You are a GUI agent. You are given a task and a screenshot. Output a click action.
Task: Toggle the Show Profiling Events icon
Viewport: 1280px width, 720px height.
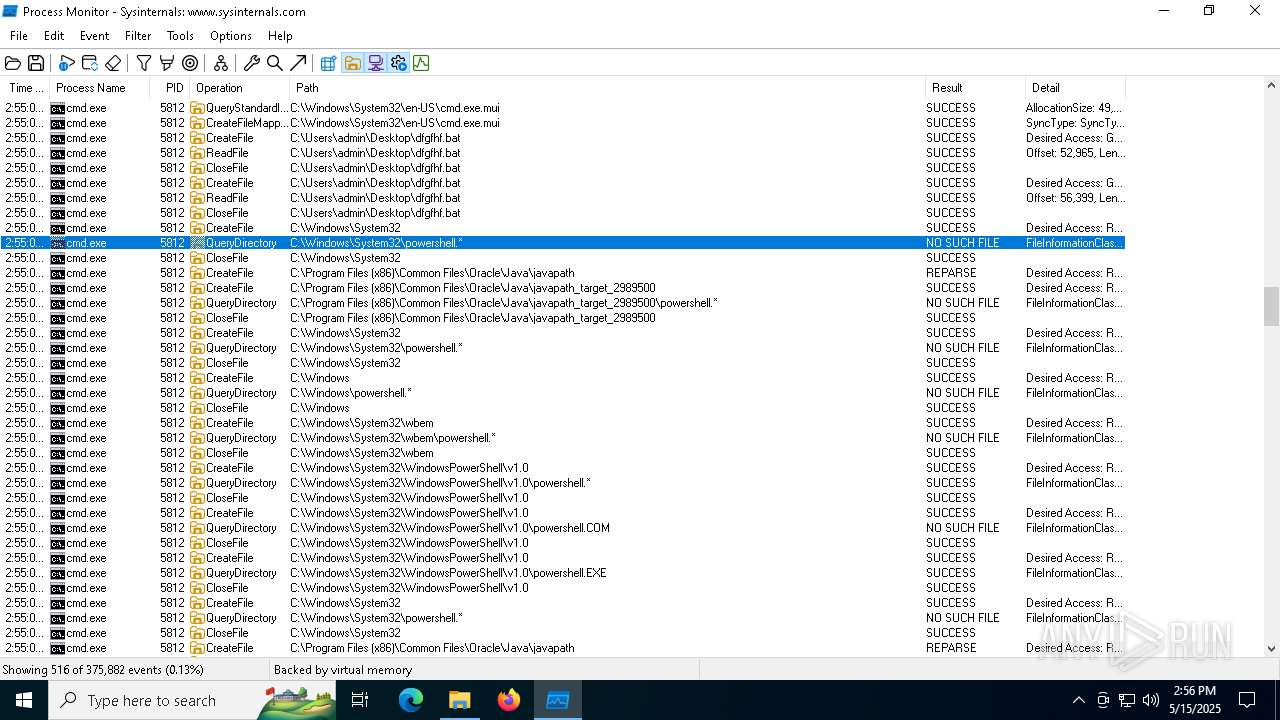(421, 63)
